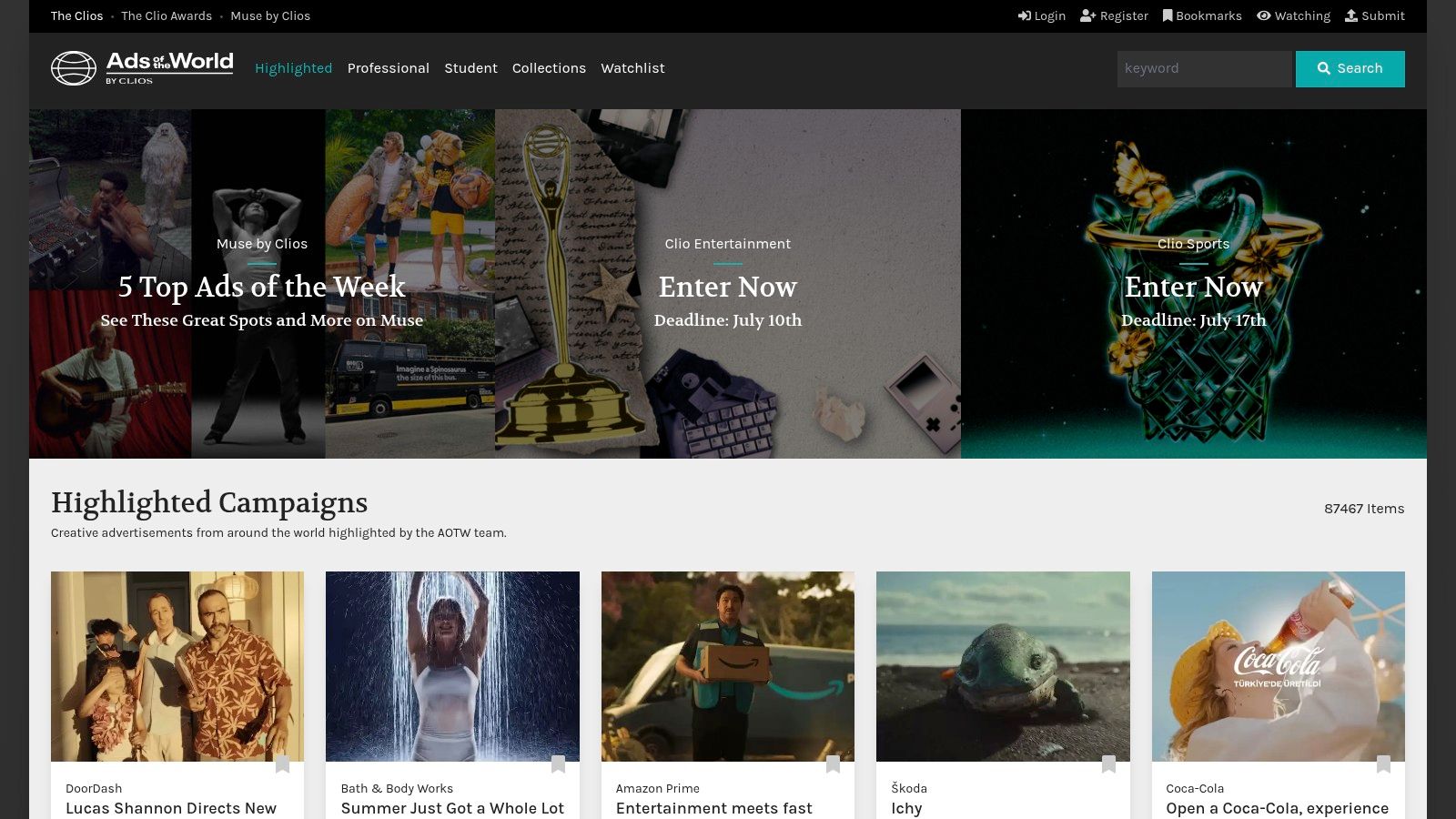The width and height of the screenshot is (1456, 819).
Task: Open the Amazon Prime delivery thumbnail
Action: [728, 666]
